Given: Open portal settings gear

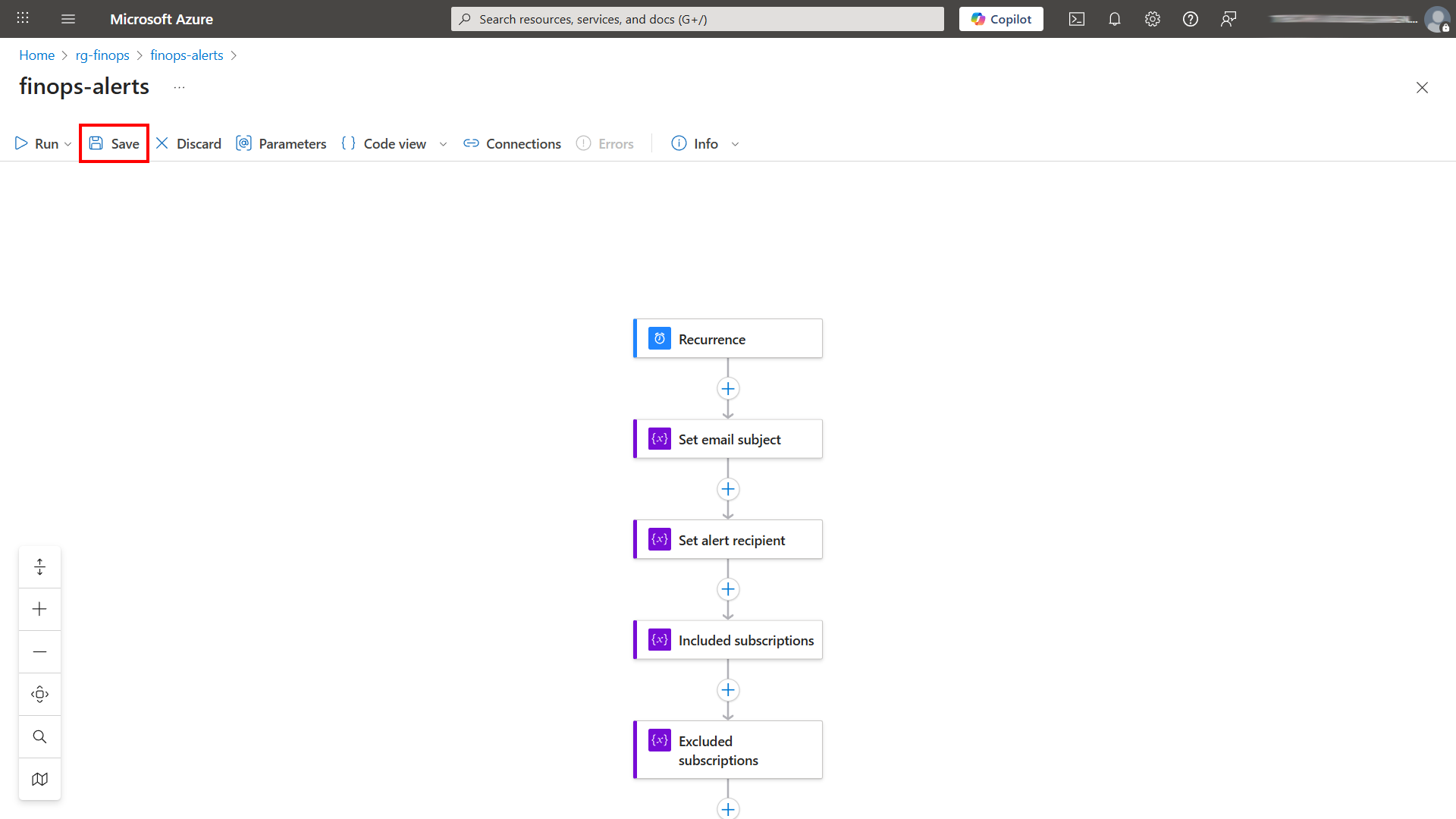Looking at the screenshot, I should click(1152, 19).
